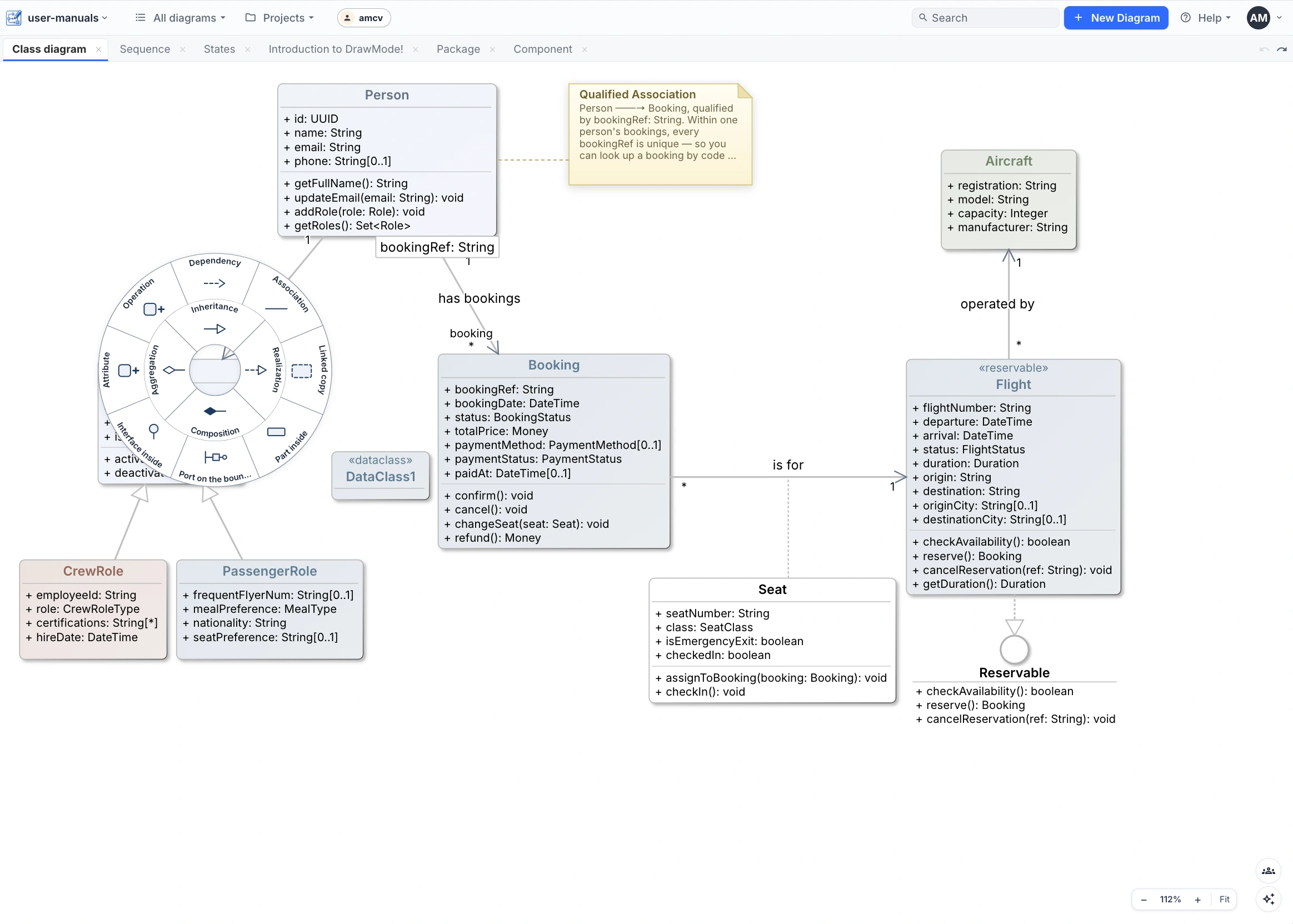The image size is (1293, 924).
Task: Click the user-manuals app logo icon
Action: click(14, 18)
